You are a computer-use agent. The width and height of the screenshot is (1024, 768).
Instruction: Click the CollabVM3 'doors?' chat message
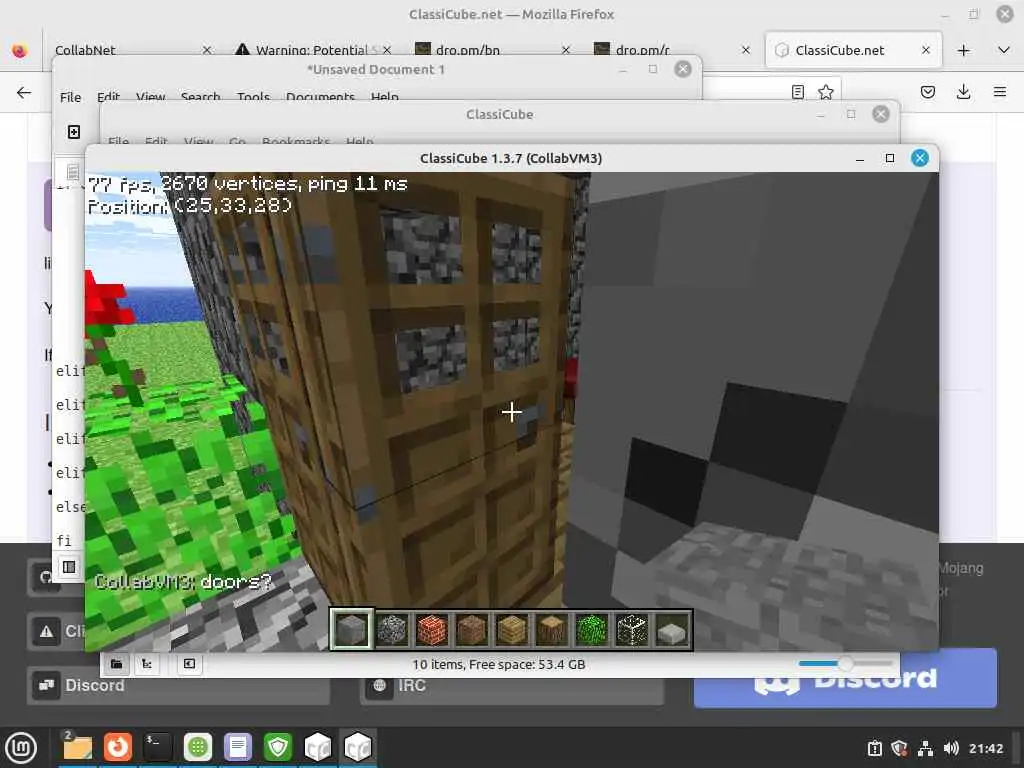(183, 581)
